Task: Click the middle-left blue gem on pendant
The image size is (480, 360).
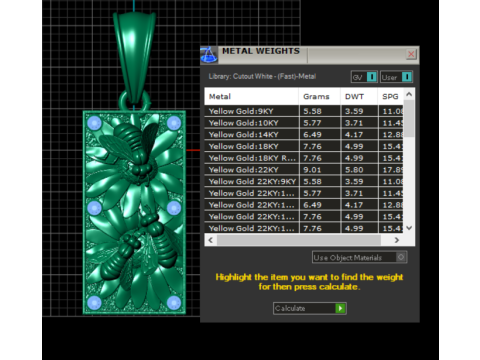Action: pos(94,208)
